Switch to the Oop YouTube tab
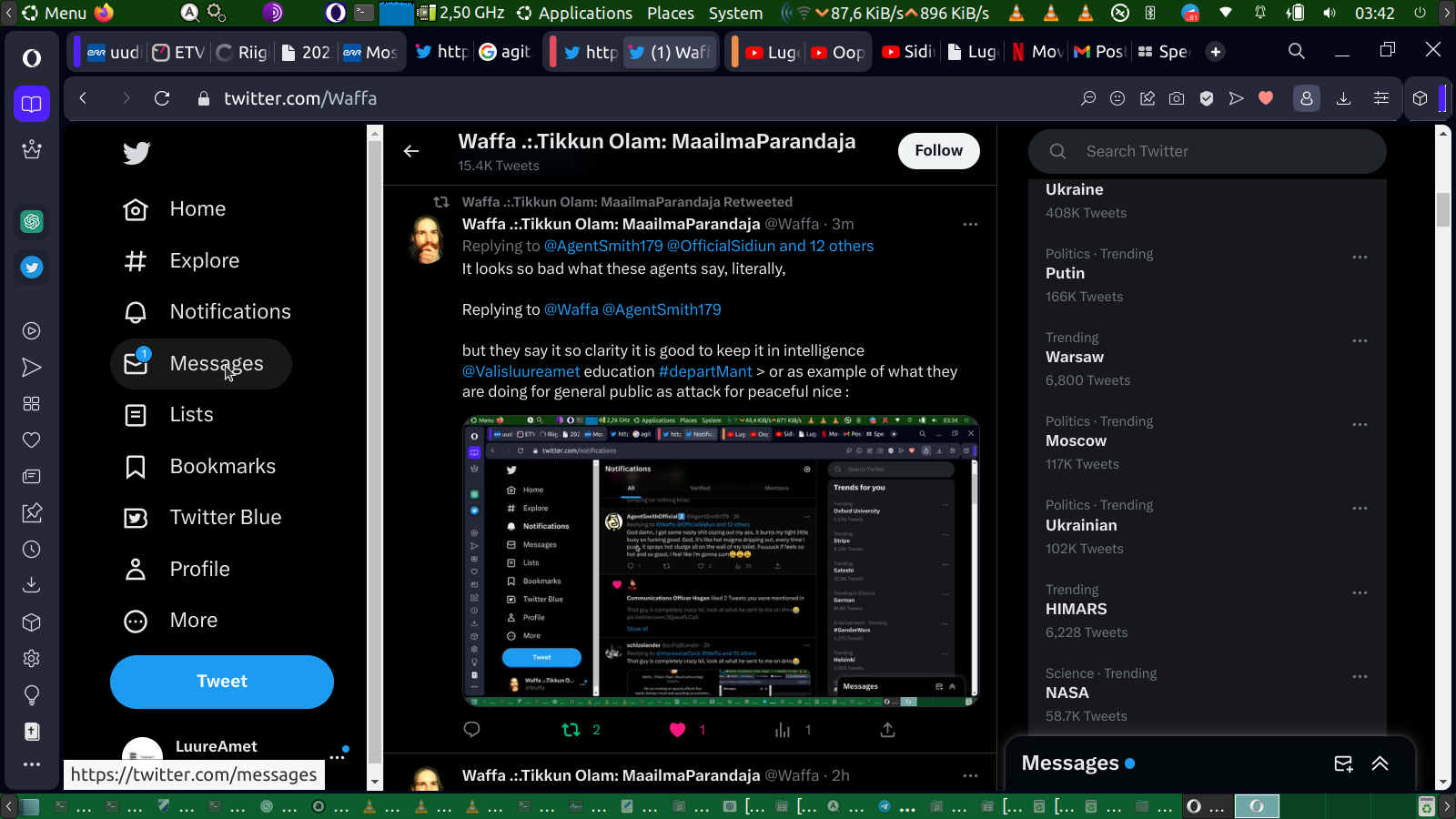This screenshot has height=819, width=1456. [x=838, y=52]
